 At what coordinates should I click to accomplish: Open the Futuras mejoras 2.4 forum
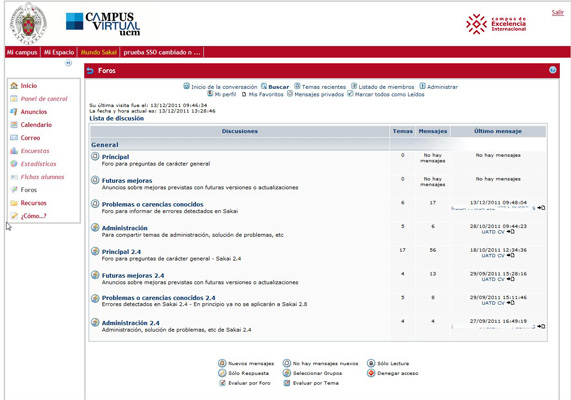(x=133, y=275)
